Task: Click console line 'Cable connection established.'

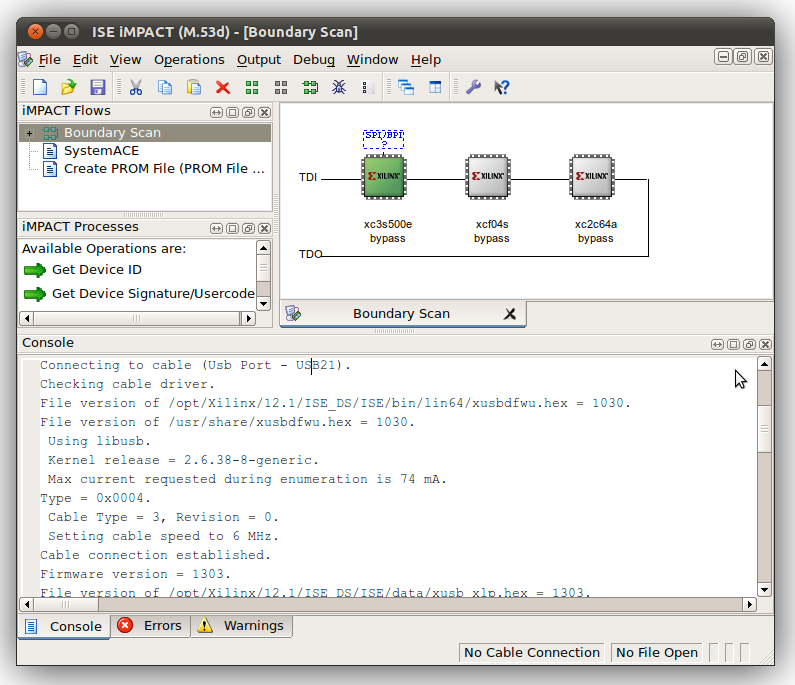Action: [x=155, y=555]
